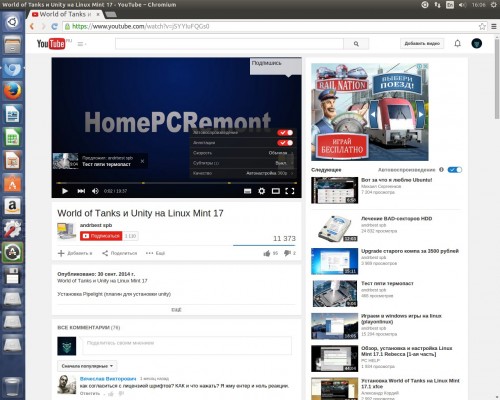Click the comment input box
This screenshot has width=500, height=400.
tap(187, 345)
